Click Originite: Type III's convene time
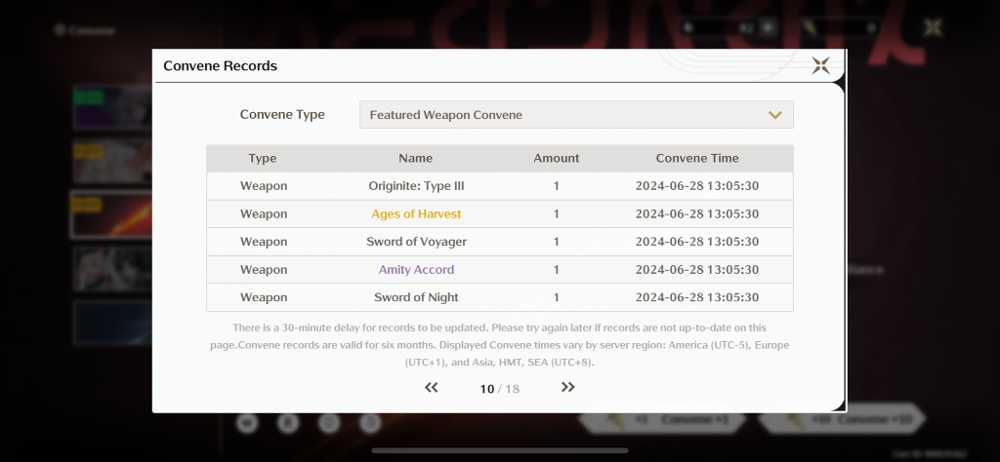The height and width of the screenshot is (462, 1000). click(x=697, y=186)
